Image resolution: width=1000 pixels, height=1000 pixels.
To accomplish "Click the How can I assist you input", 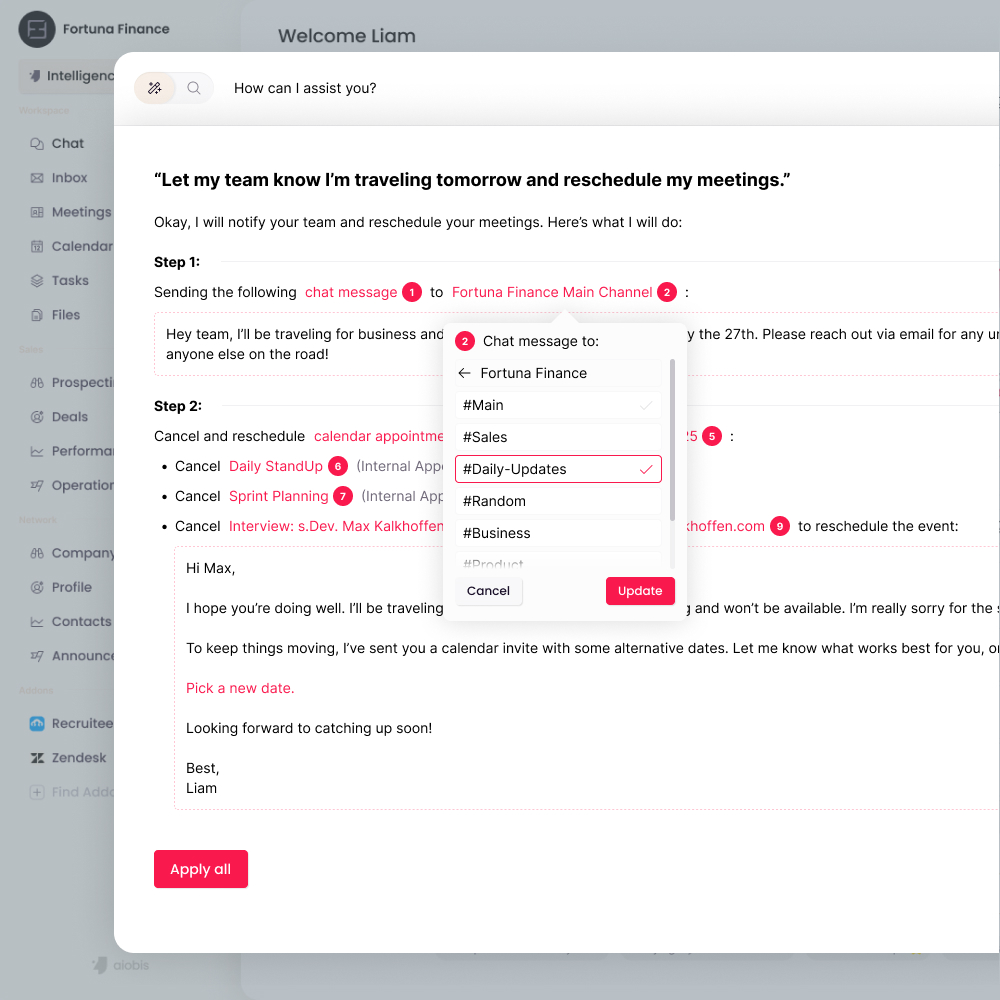I will [305, 88].
